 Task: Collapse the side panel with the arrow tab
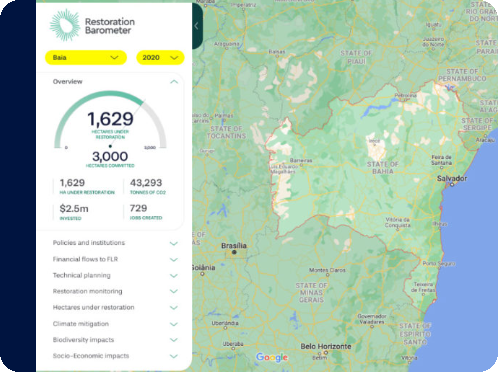197,26
